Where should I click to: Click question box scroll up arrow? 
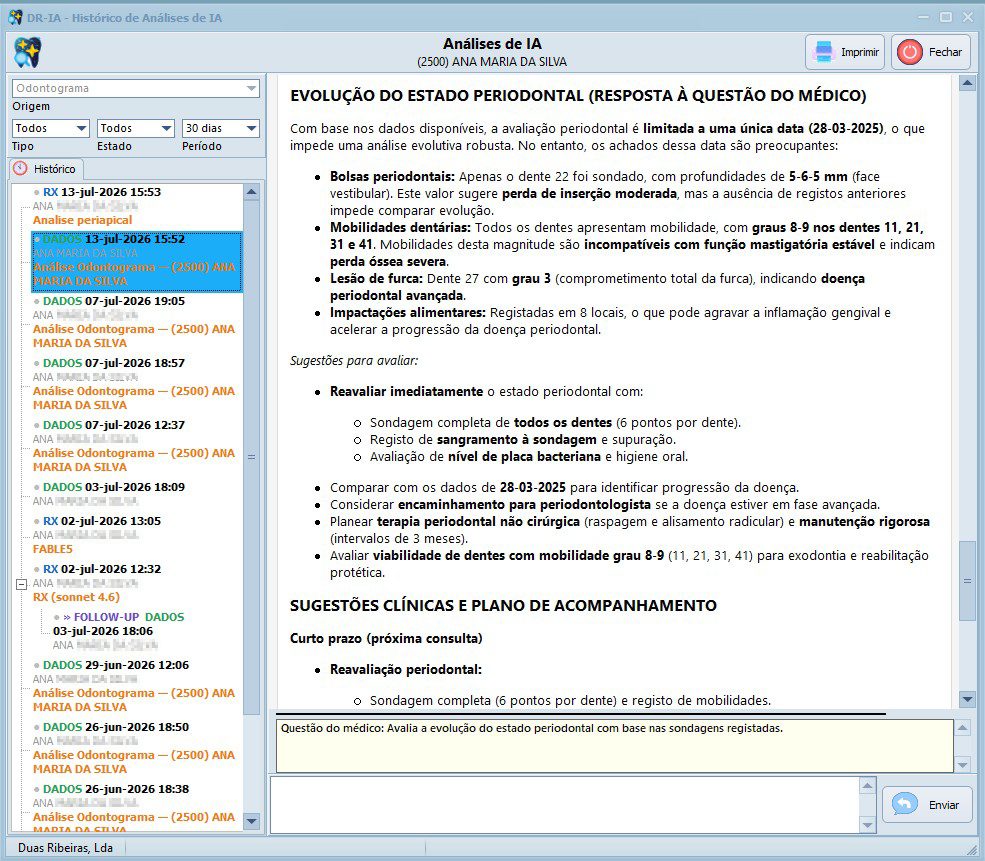click(962, 728)
